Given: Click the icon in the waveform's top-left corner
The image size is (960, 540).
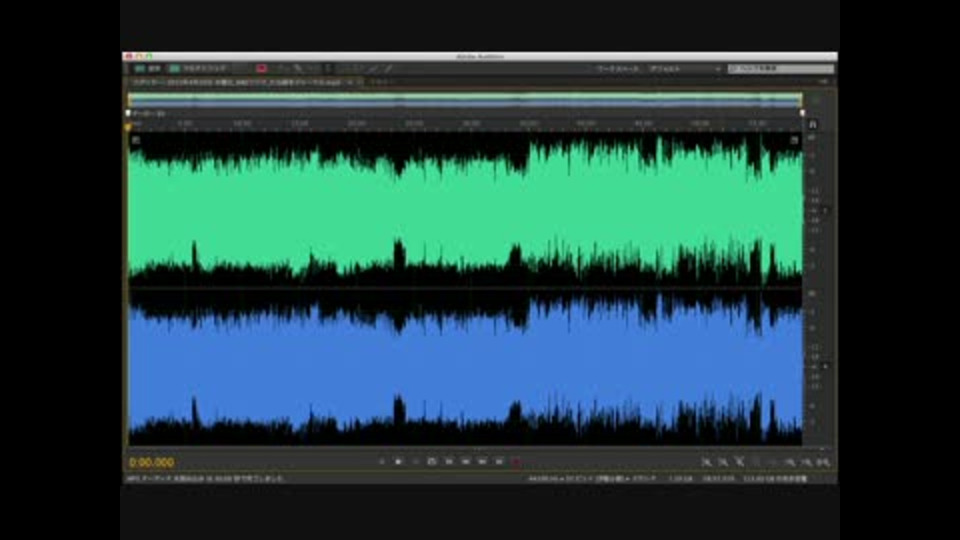Looking at the screenshot, I should [136, 140].
